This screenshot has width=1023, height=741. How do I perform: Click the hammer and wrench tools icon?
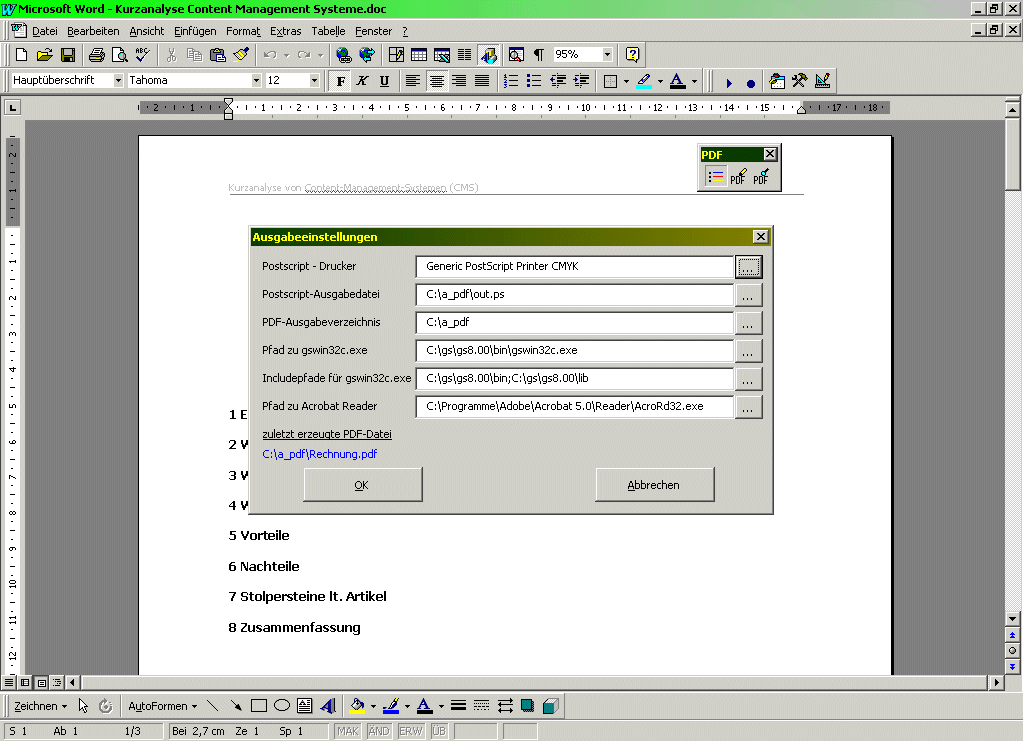pos(800,81)
